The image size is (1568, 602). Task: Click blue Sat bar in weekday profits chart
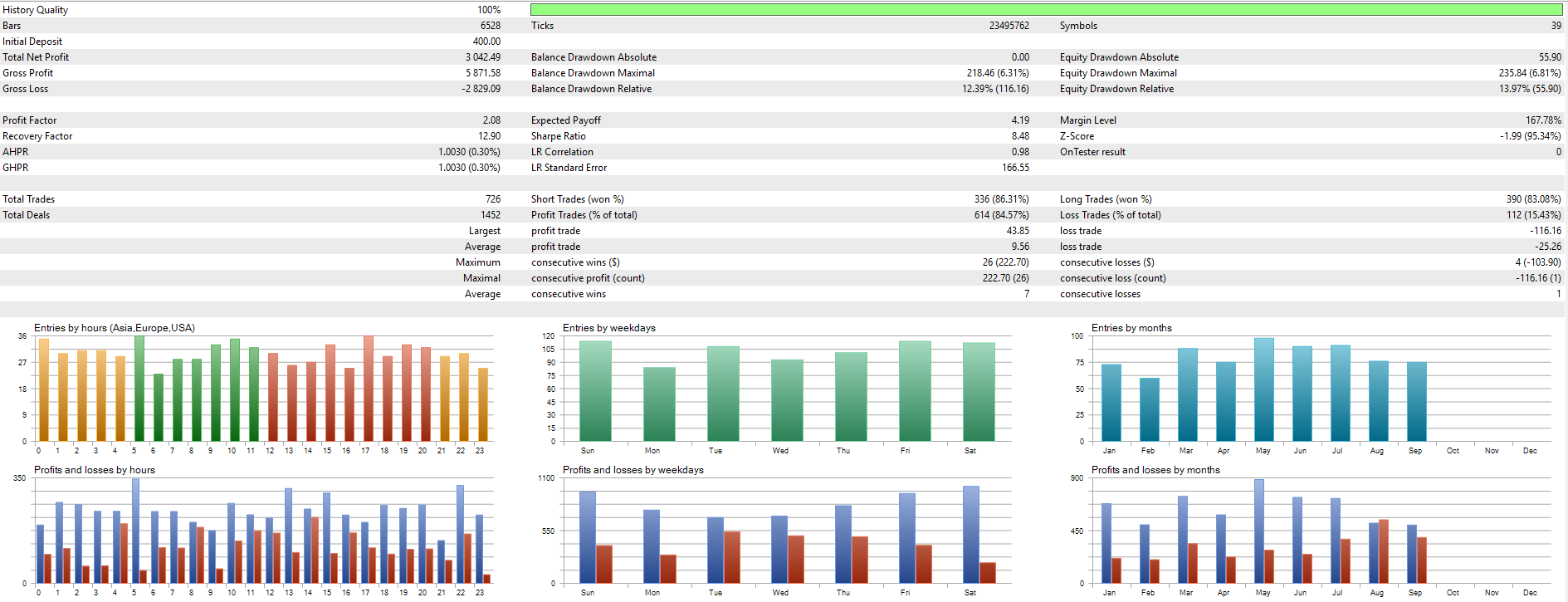970,535
